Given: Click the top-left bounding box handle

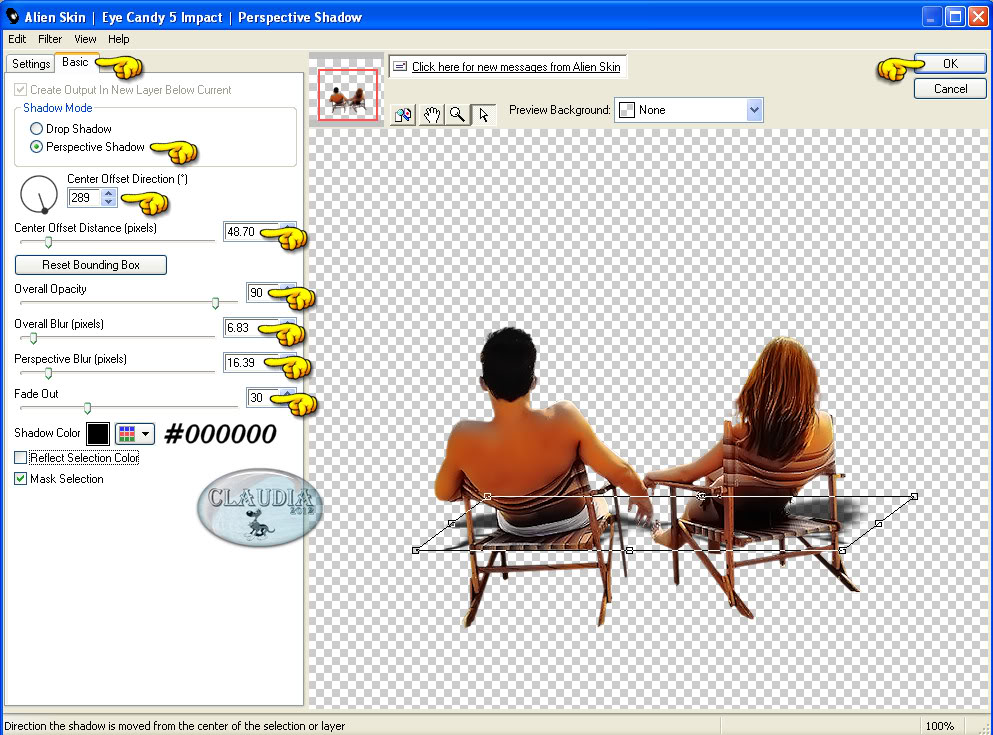Looking at the screenshot, I should [x=487, y=496].
